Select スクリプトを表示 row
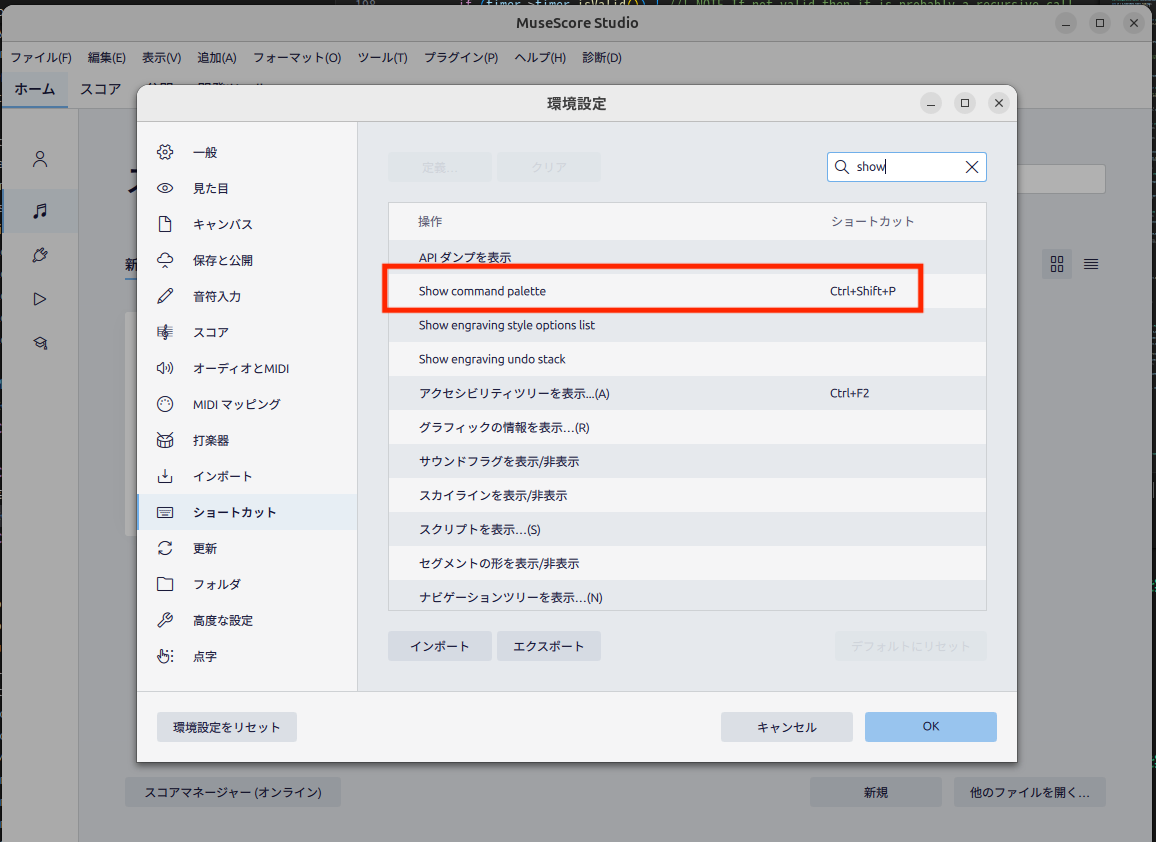 tap(687, 529)
